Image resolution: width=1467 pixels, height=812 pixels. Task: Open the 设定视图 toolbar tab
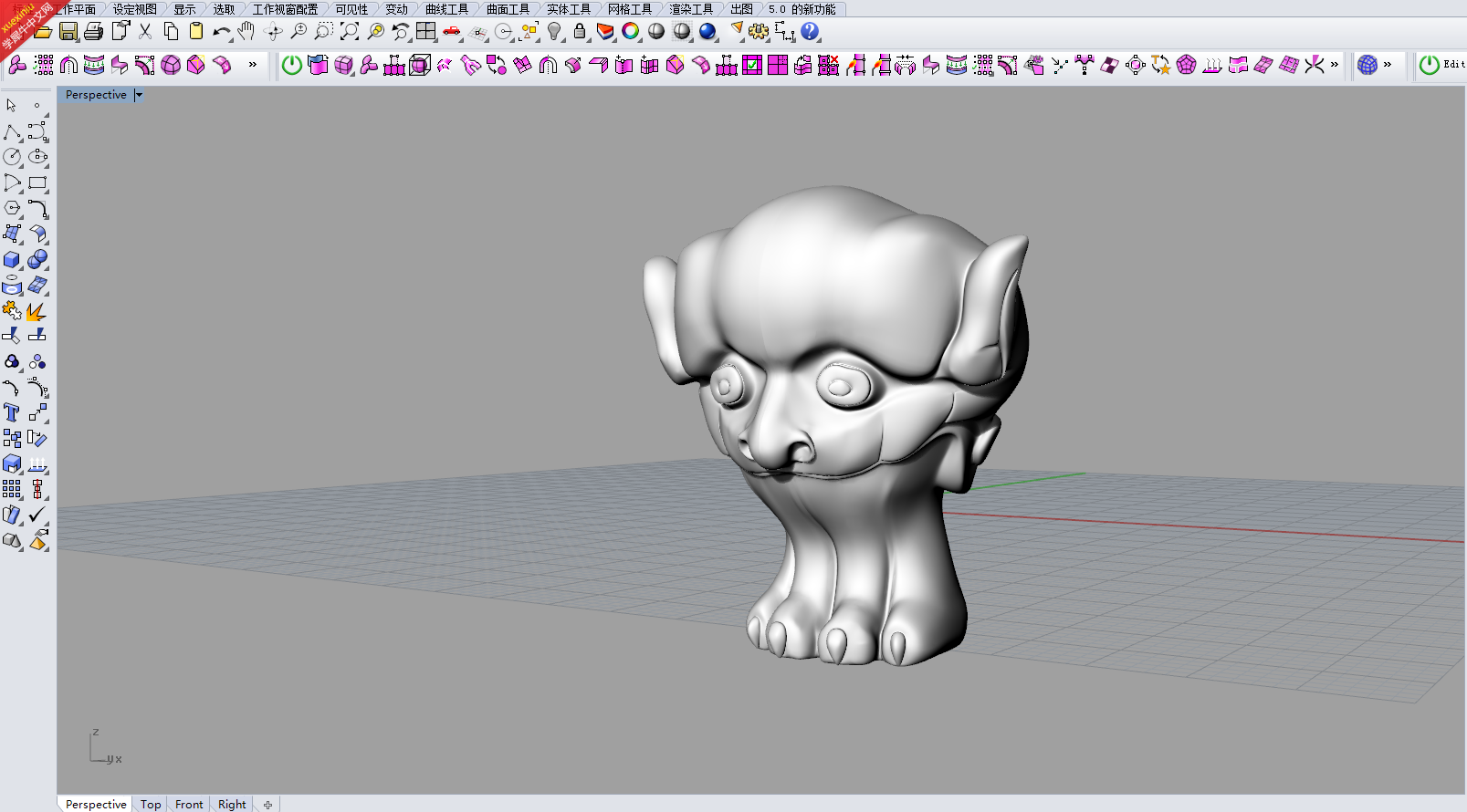point(135,9)
